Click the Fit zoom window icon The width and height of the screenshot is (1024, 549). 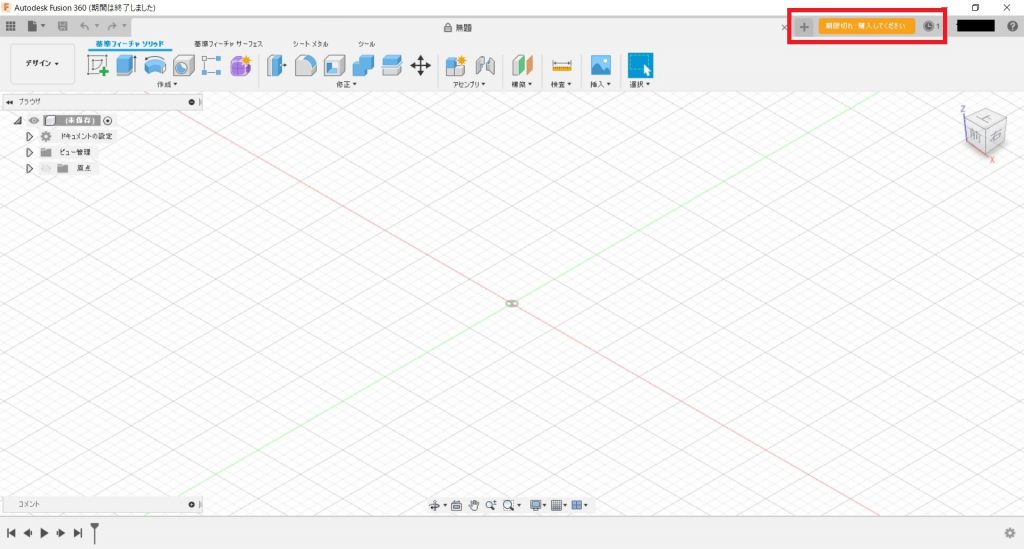point(509,505)
